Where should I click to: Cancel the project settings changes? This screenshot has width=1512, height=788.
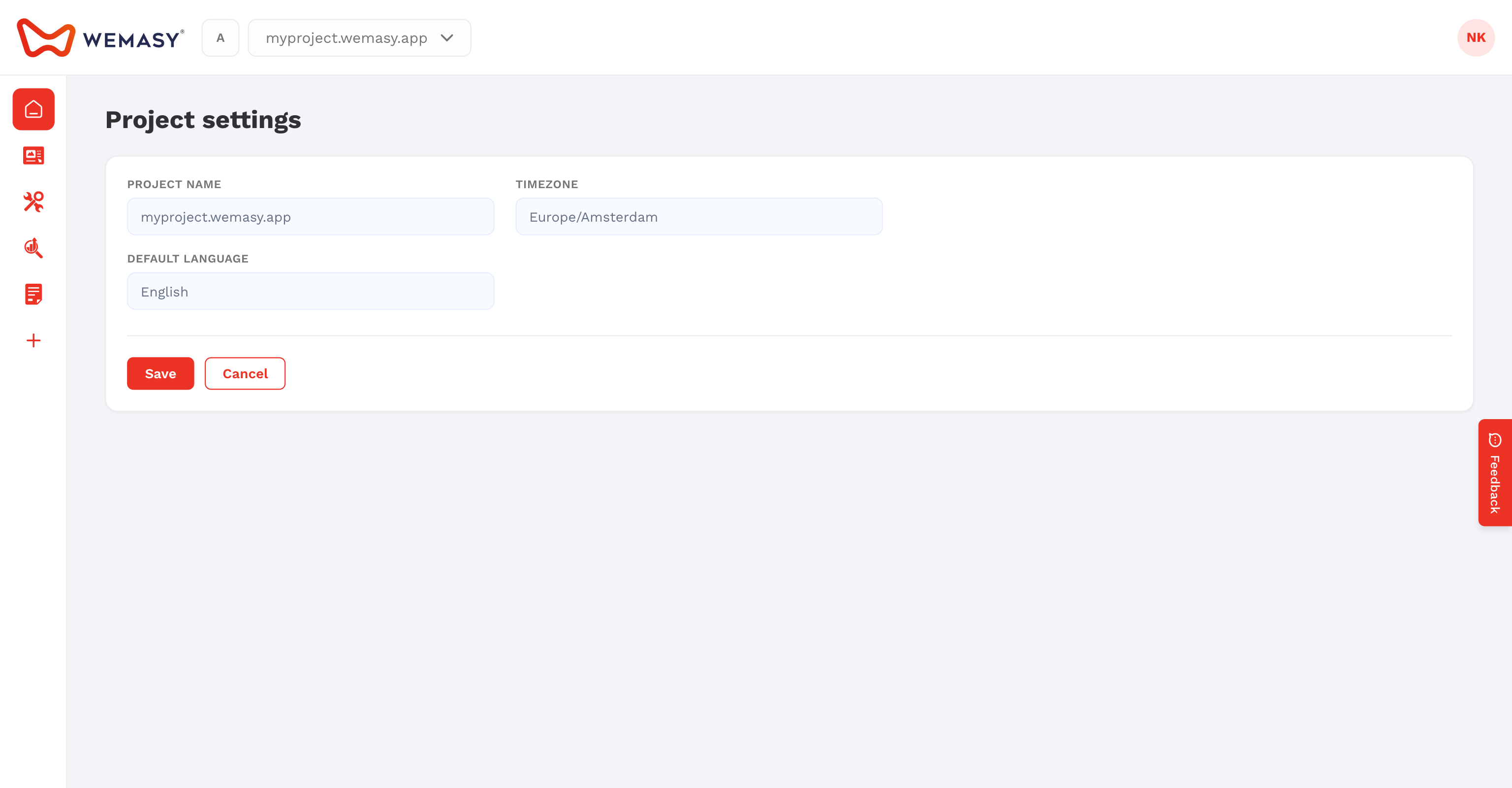click(x=245, y=373)
